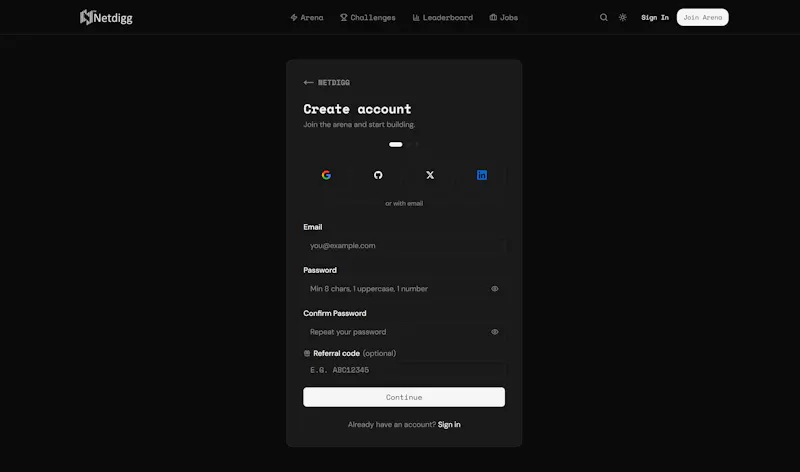Click the Create account heading
800x472 pixels.
(357, 109)
